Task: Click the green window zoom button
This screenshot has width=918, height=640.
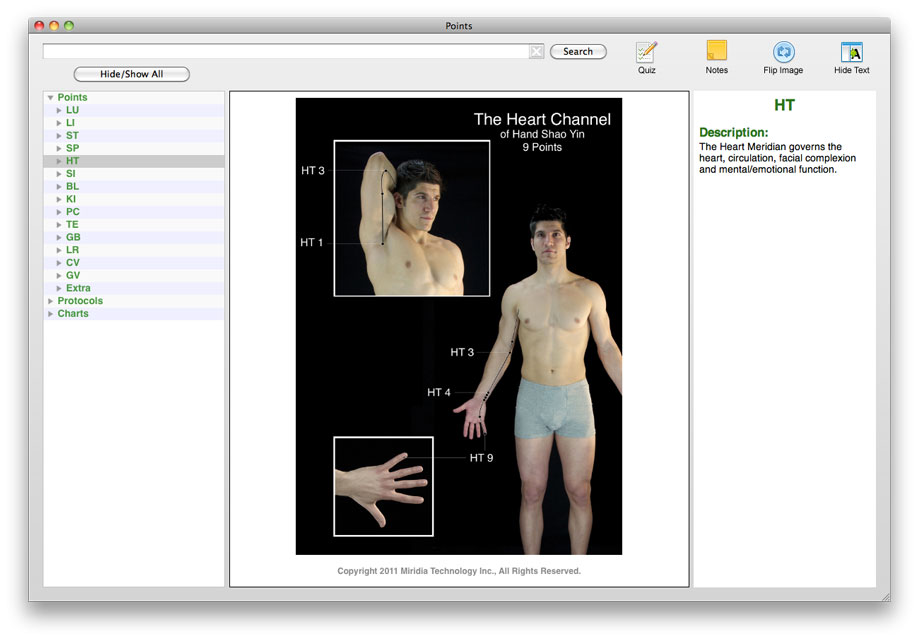Action: 69,26
